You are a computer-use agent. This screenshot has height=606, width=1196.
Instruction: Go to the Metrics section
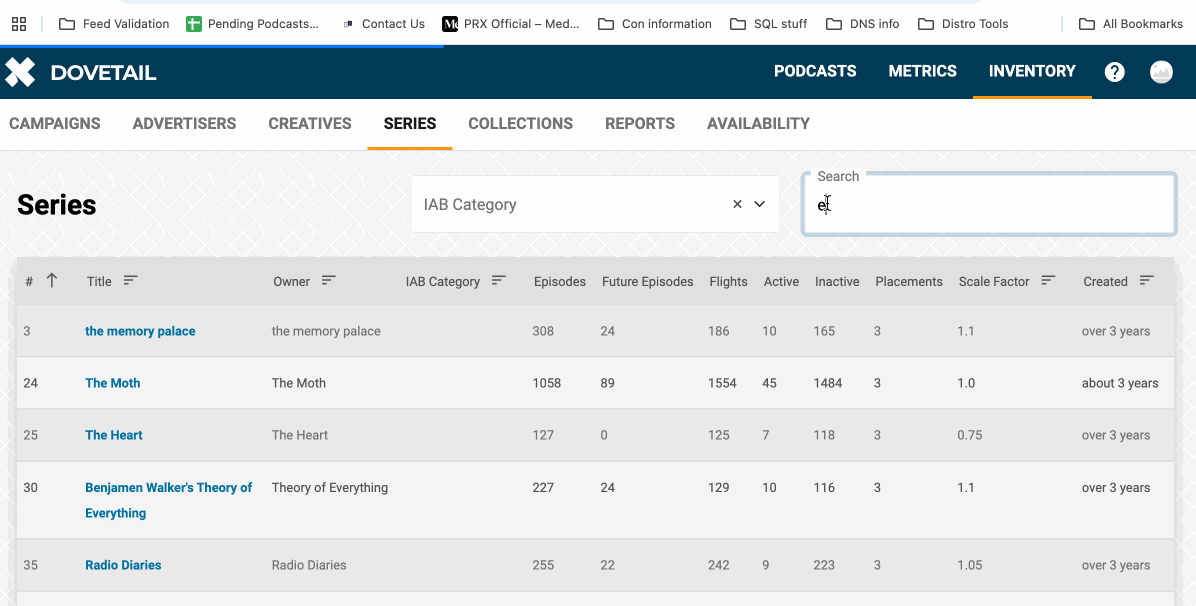(x=922, y=71)
